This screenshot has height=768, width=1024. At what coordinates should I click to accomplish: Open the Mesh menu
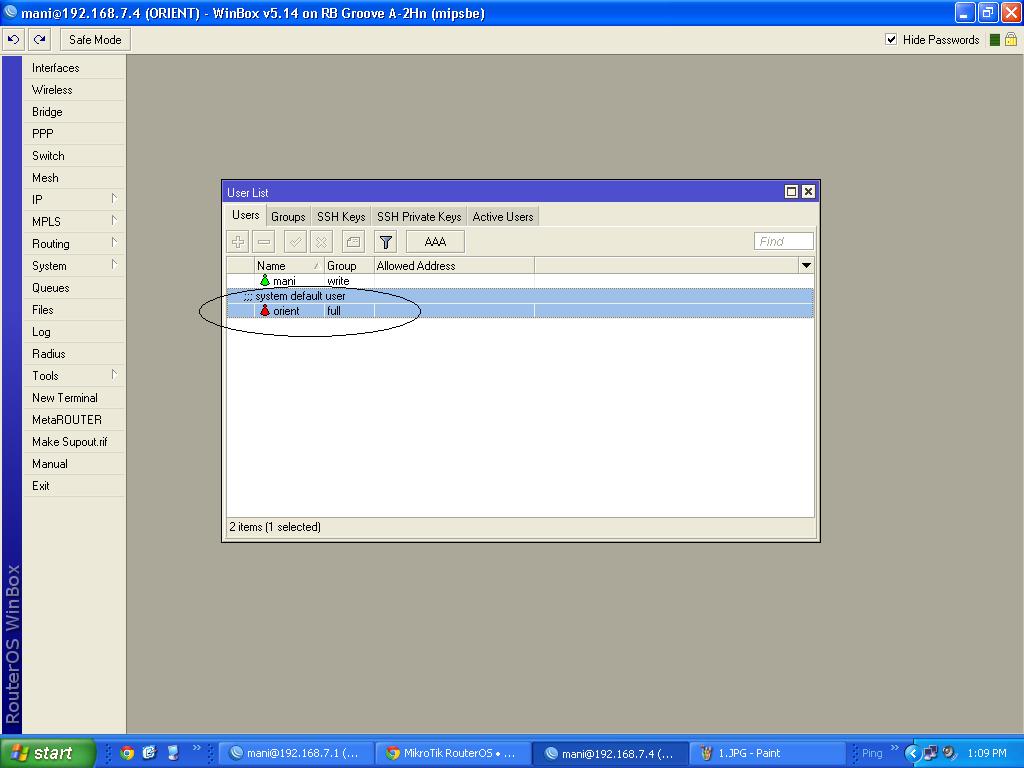pyautogui.click(x=73, y=178)
